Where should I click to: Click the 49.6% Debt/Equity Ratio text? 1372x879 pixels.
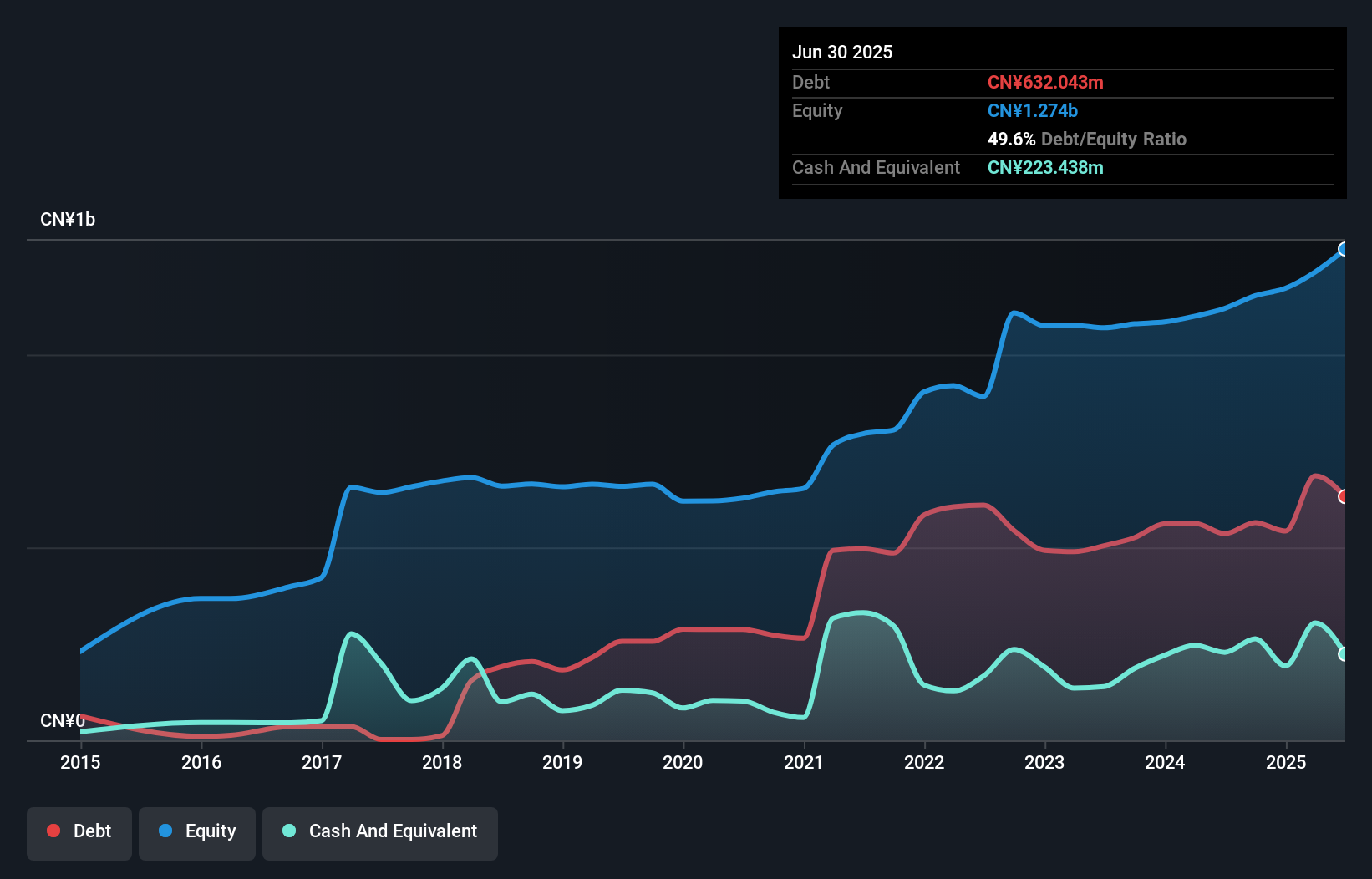pos(1087,139)
